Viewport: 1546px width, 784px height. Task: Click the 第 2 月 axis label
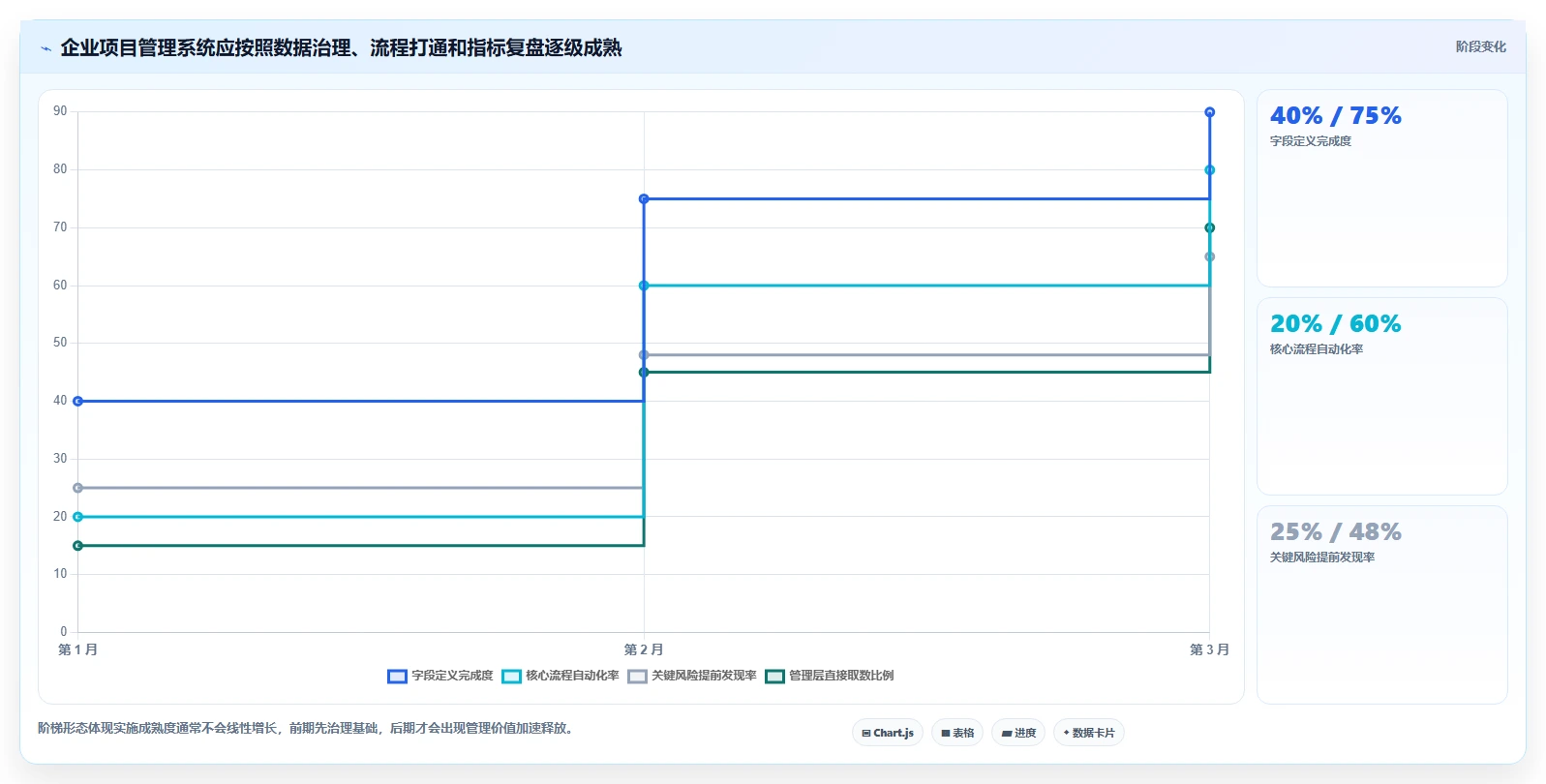pos(644,649)
